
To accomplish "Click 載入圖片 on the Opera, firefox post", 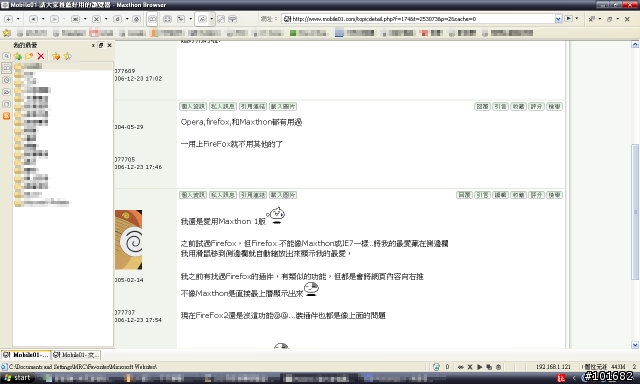I will [283, 107].
